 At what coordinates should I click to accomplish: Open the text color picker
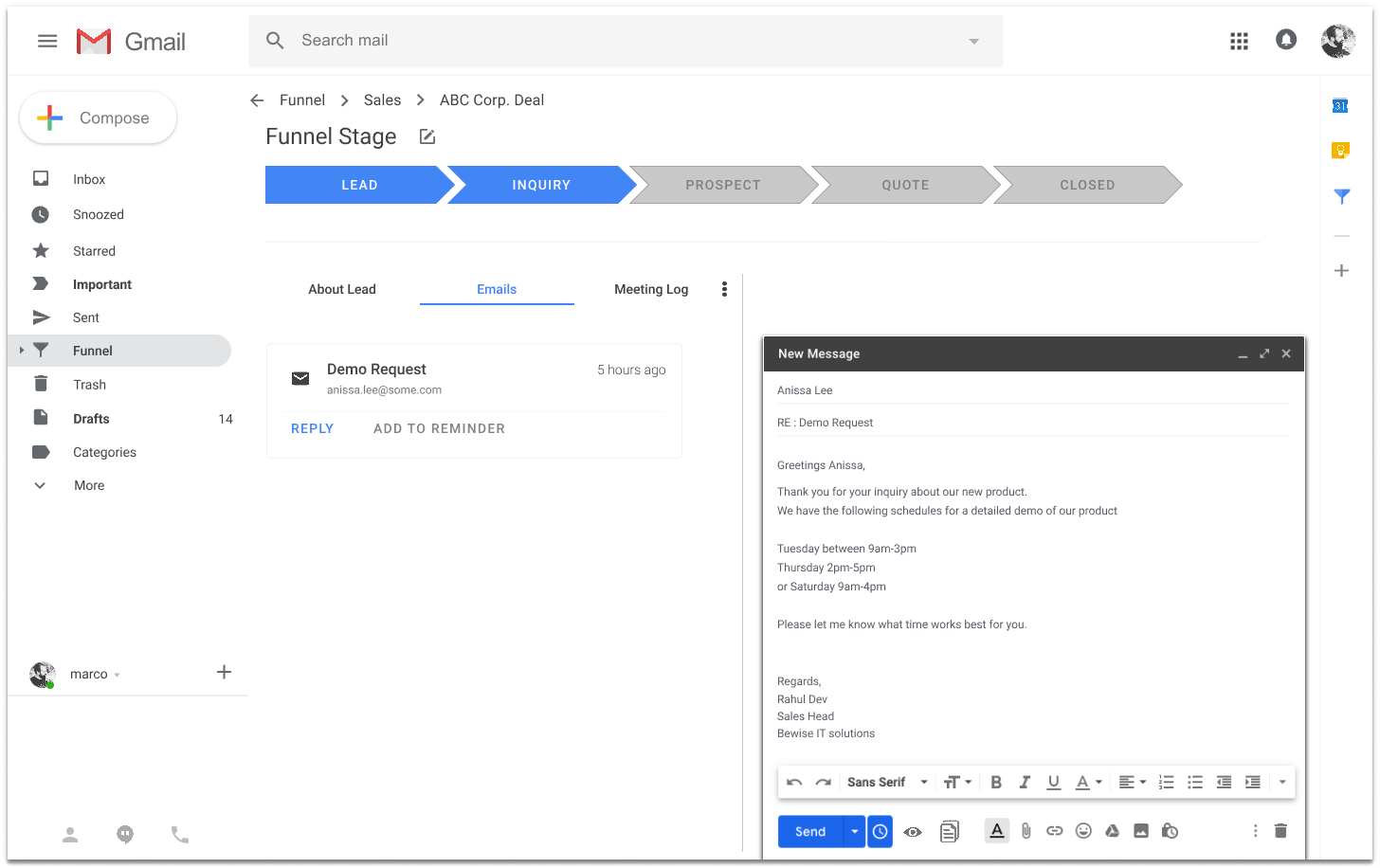coord(1088,783)
